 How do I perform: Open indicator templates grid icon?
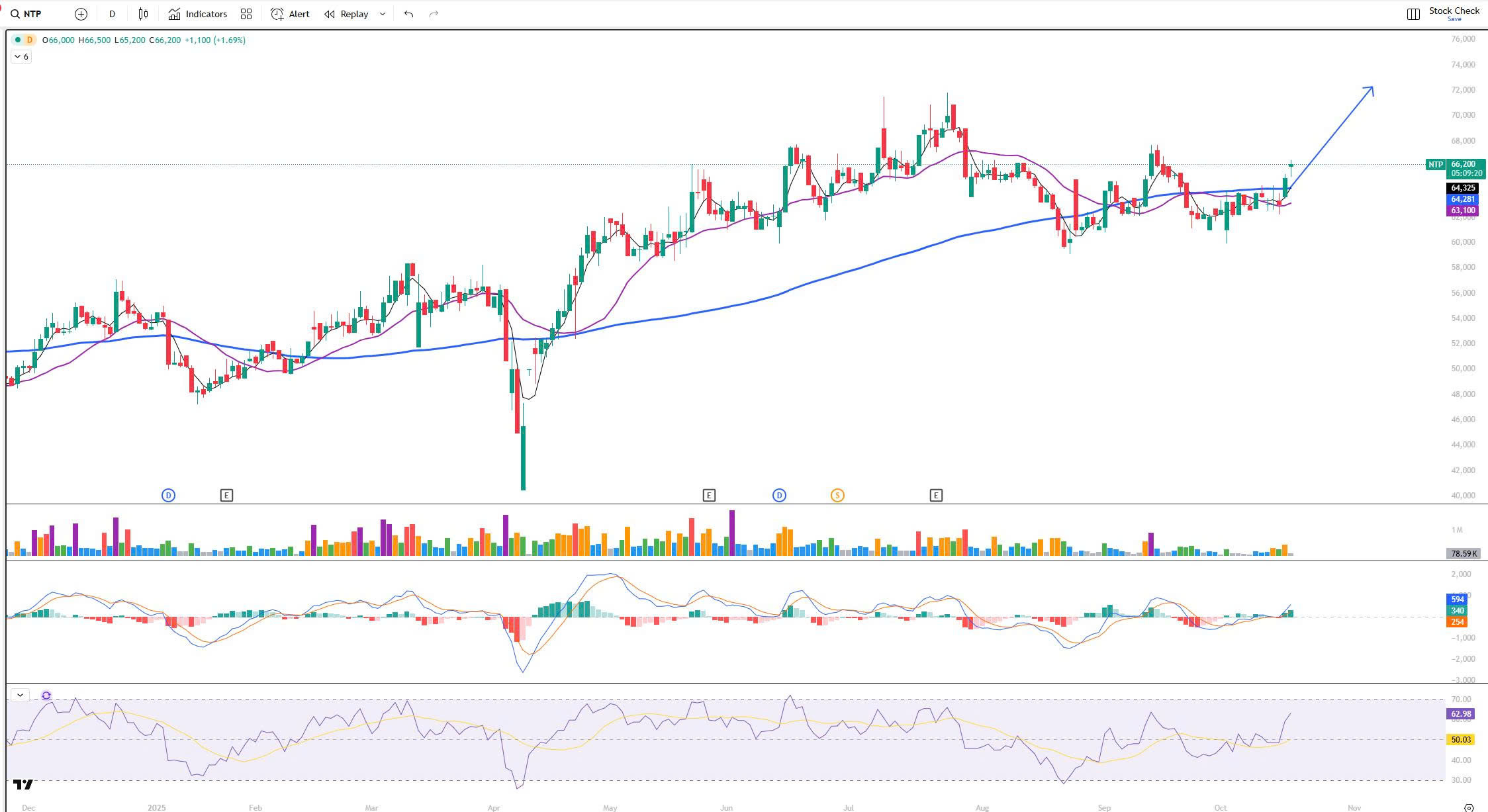[246, 14]
